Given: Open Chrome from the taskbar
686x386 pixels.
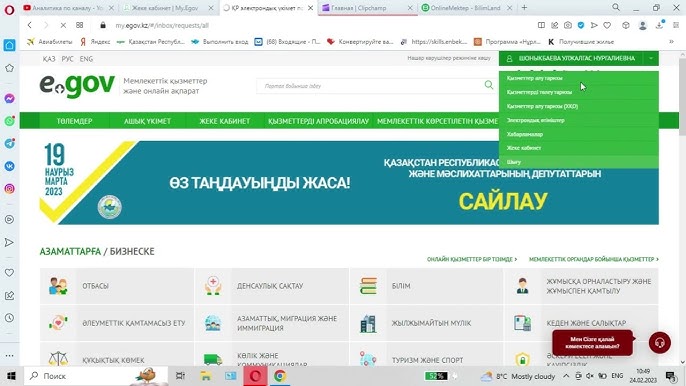Looking at the screenshot, I should click(x=280, y=376).
